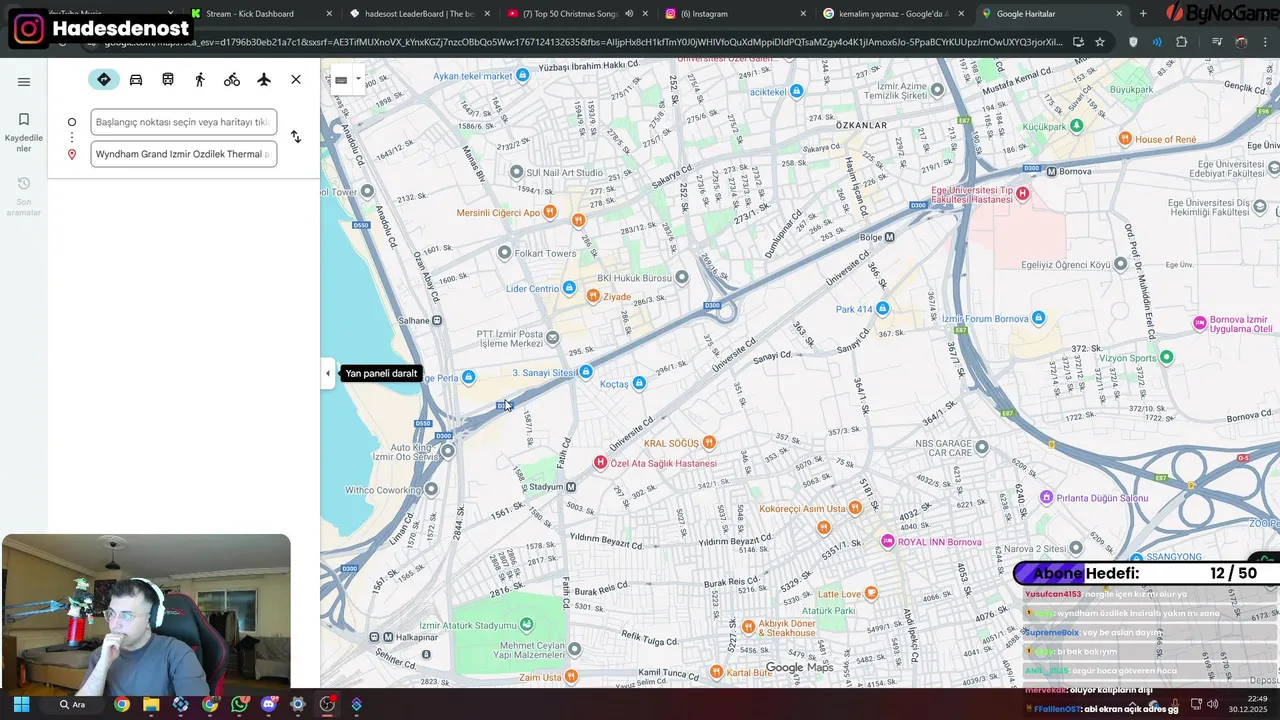
Task: Select Vizyon Sports marker
Action: [1166, 357]
